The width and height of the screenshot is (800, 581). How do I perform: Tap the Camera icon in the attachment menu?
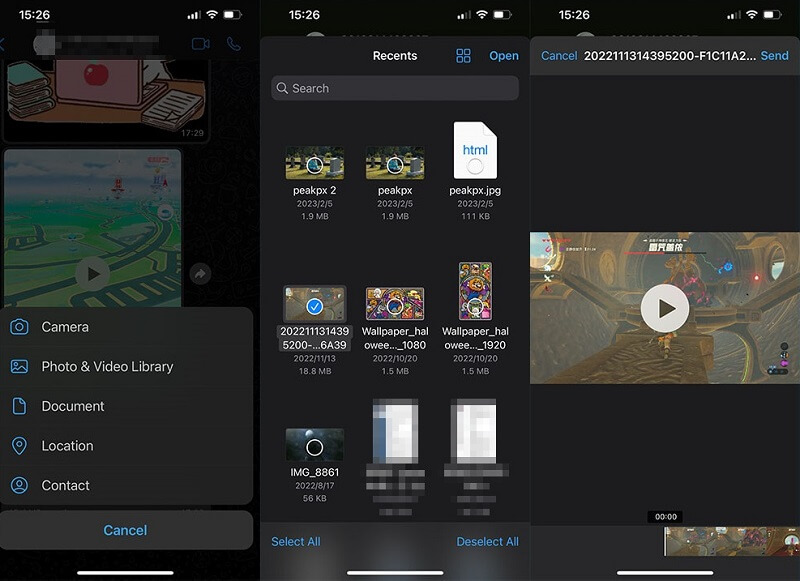point(19,327)
